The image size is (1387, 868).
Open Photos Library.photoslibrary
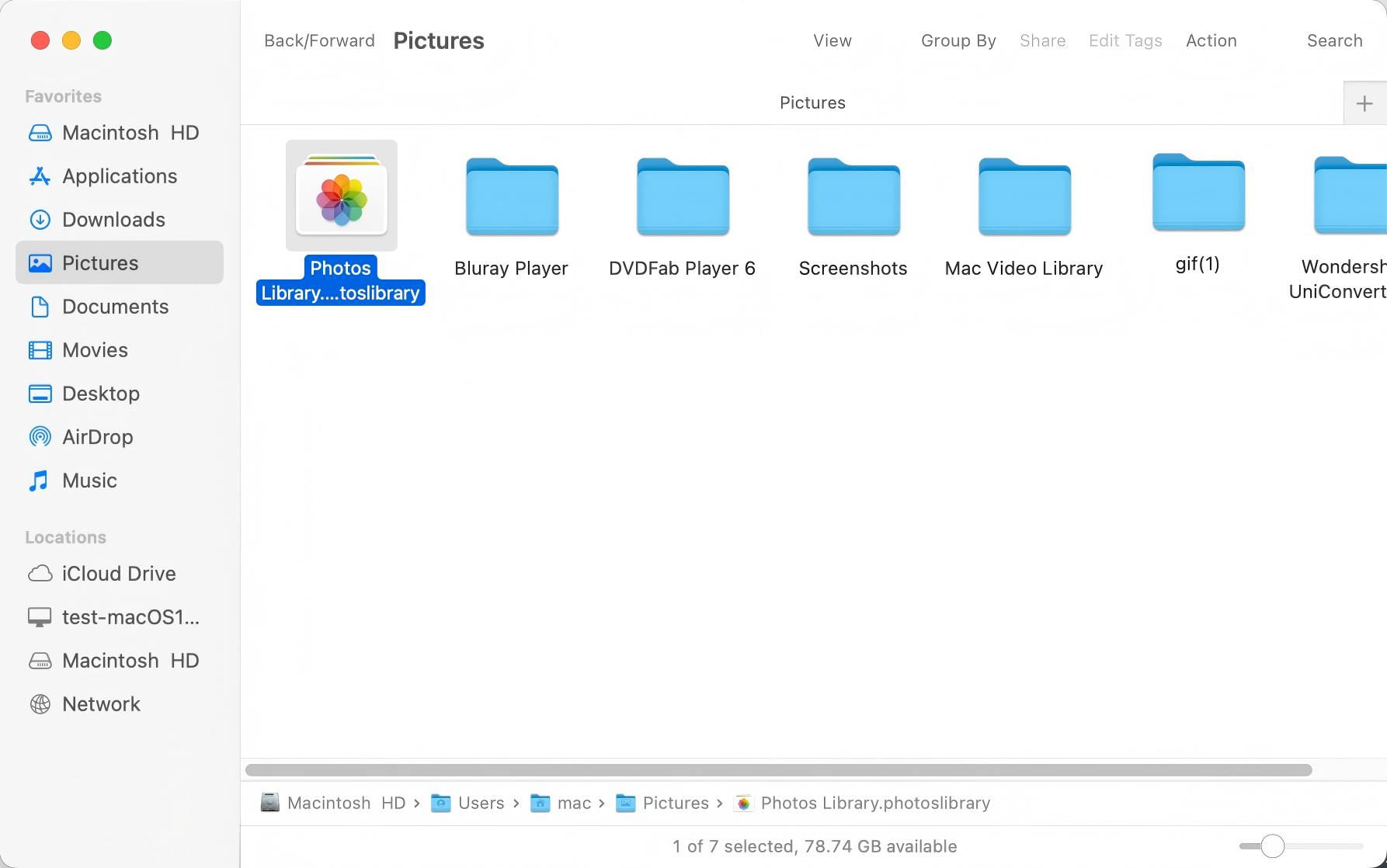(x=340, y=194)
